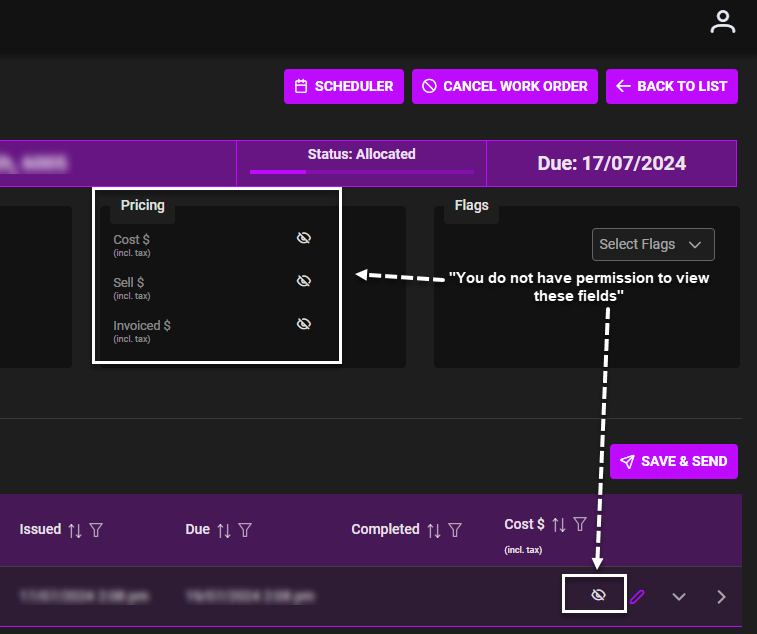Image resolution: width=757 pixels, height=634 pixels.
Task: Open the user profile icon
Action: click(722, 22)
